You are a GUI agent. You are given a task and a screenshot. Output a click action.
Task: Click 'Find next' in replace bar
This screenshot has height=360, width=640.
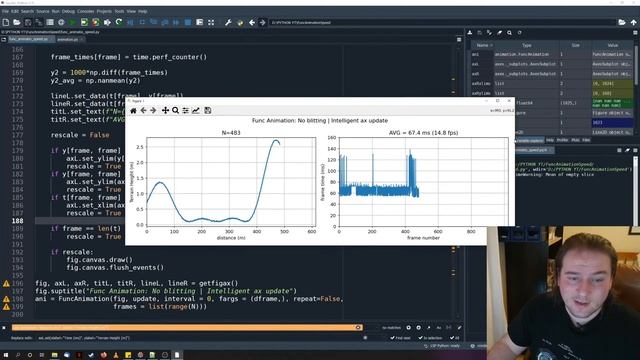pos(400,338)
